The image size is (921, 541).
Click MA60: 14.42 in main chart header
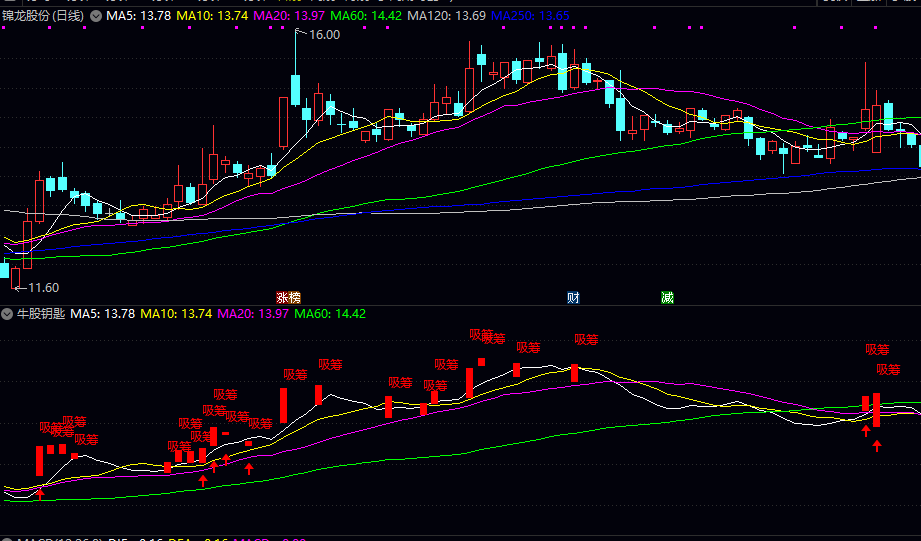366,16
